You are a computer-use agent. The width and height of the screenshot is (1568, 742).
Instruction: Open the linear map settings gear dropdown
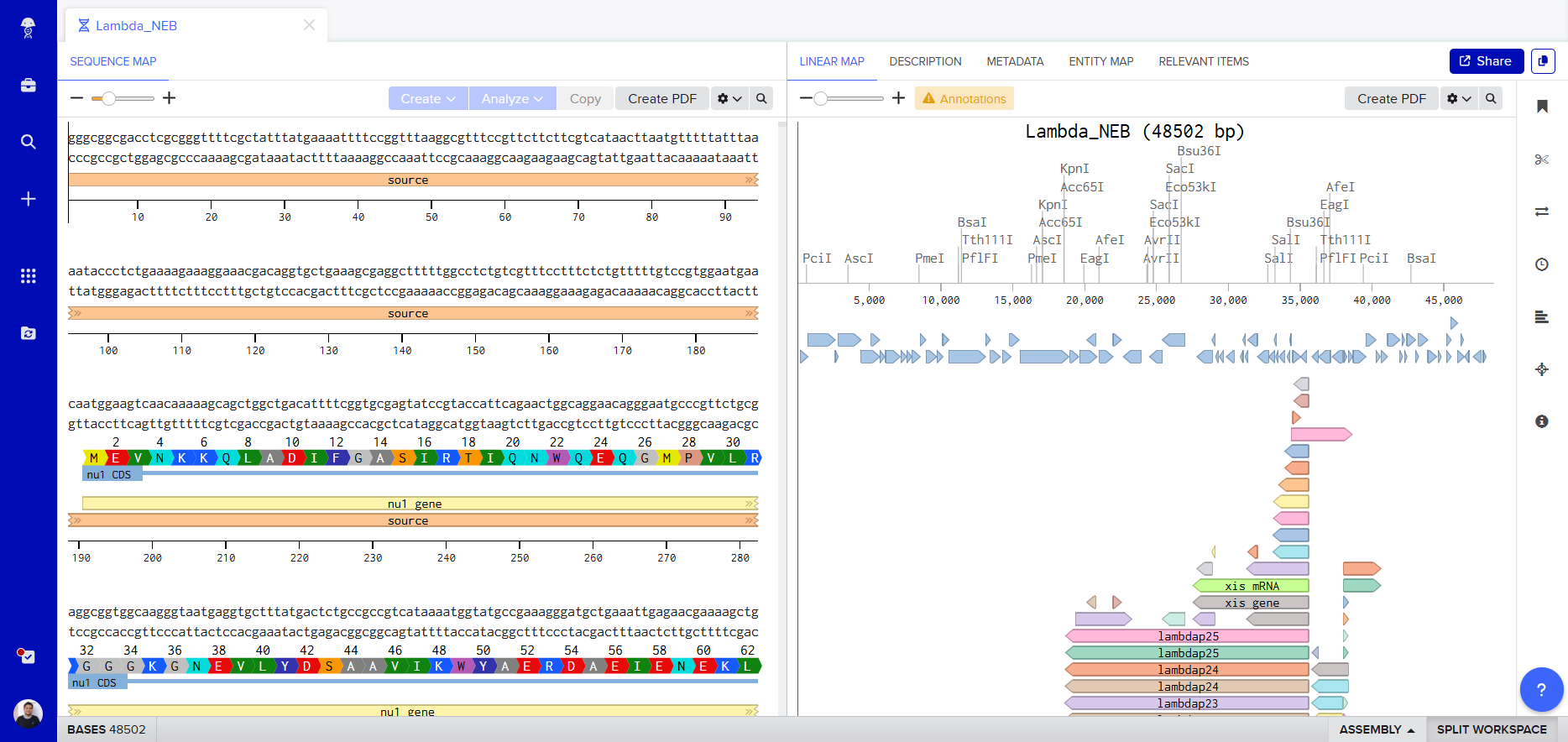point(1459,99)
